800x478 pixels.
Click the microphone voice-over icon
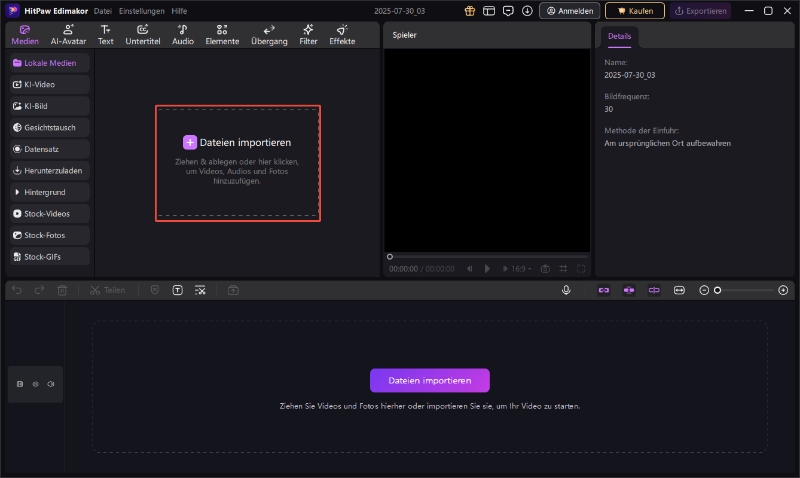(566, 290)
